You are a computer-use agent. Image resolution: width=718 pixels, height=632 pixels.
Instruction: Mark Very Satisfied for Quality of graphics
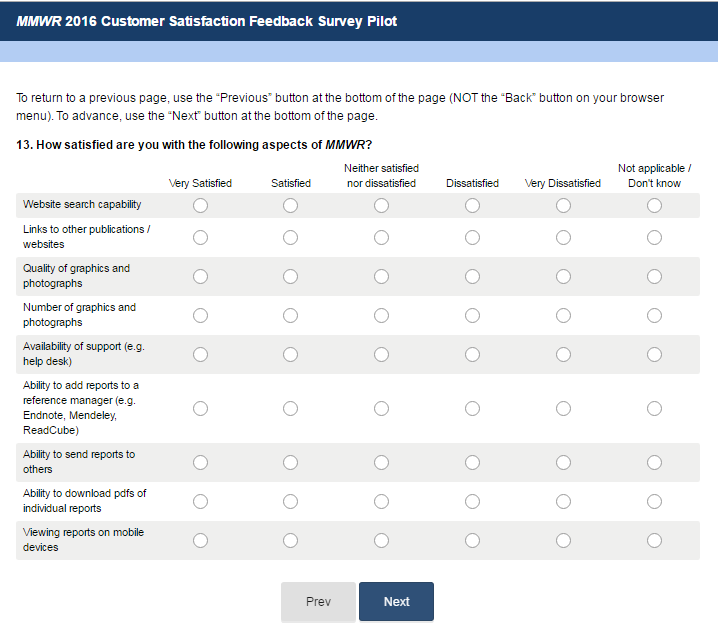click(200, 277)
